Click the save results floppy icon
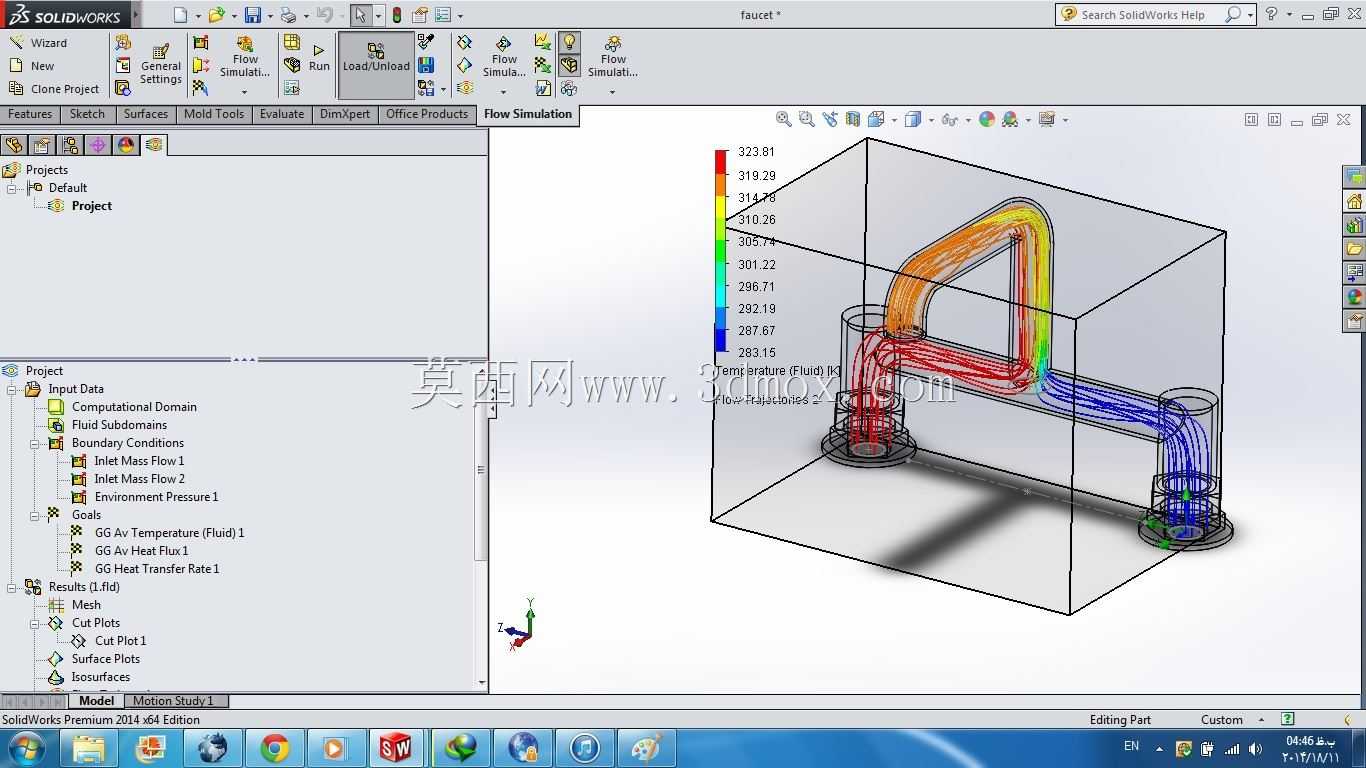The height and width of the screenshot is (768, 1366). coord(426,65)
